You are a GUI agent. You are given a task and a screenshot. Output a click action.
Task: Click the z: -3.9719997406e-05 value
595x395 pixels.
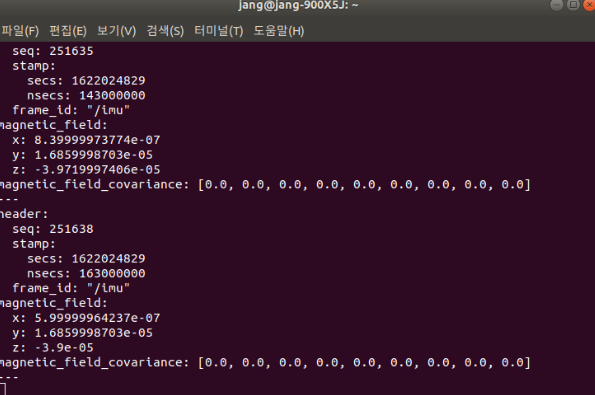[97, 170]
